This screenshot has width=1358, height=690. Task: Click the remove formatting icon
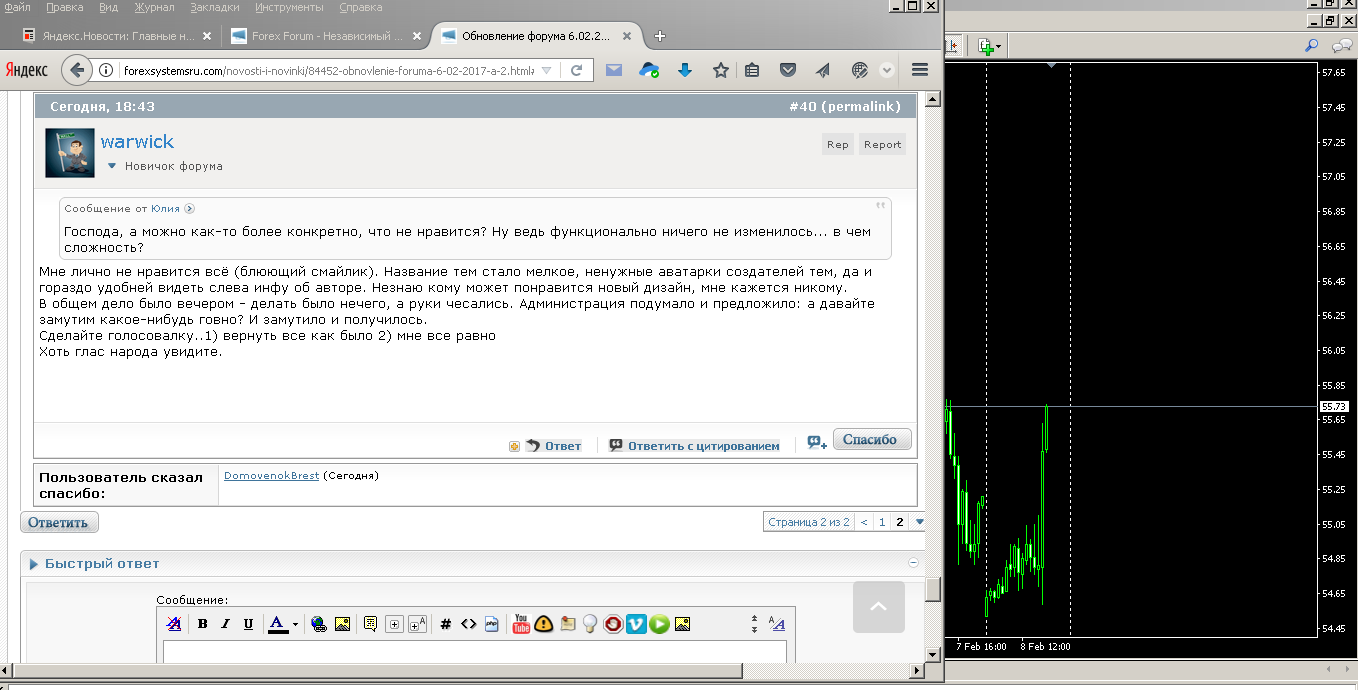(174, 624)
